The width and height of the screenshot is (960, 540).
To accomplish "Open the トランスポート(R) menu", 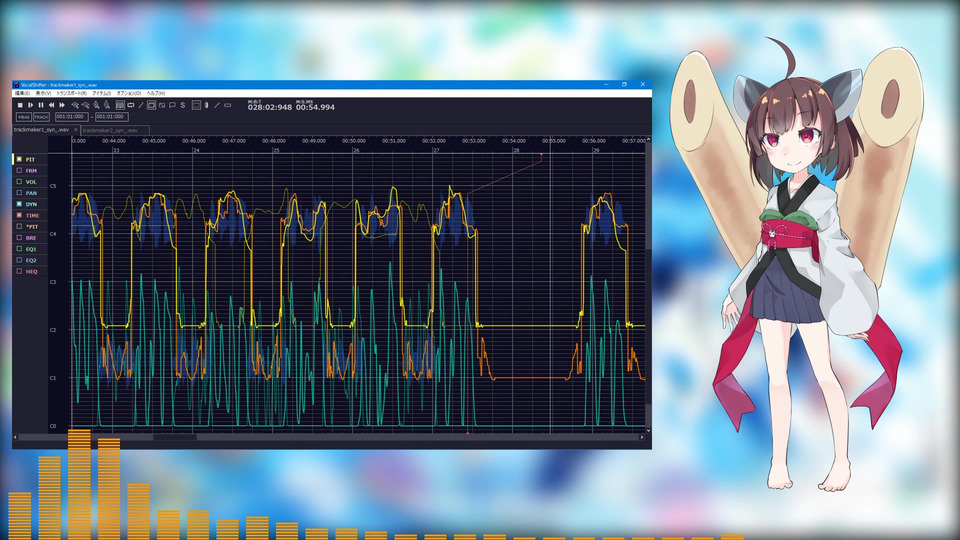I will (x=72, y=94).
